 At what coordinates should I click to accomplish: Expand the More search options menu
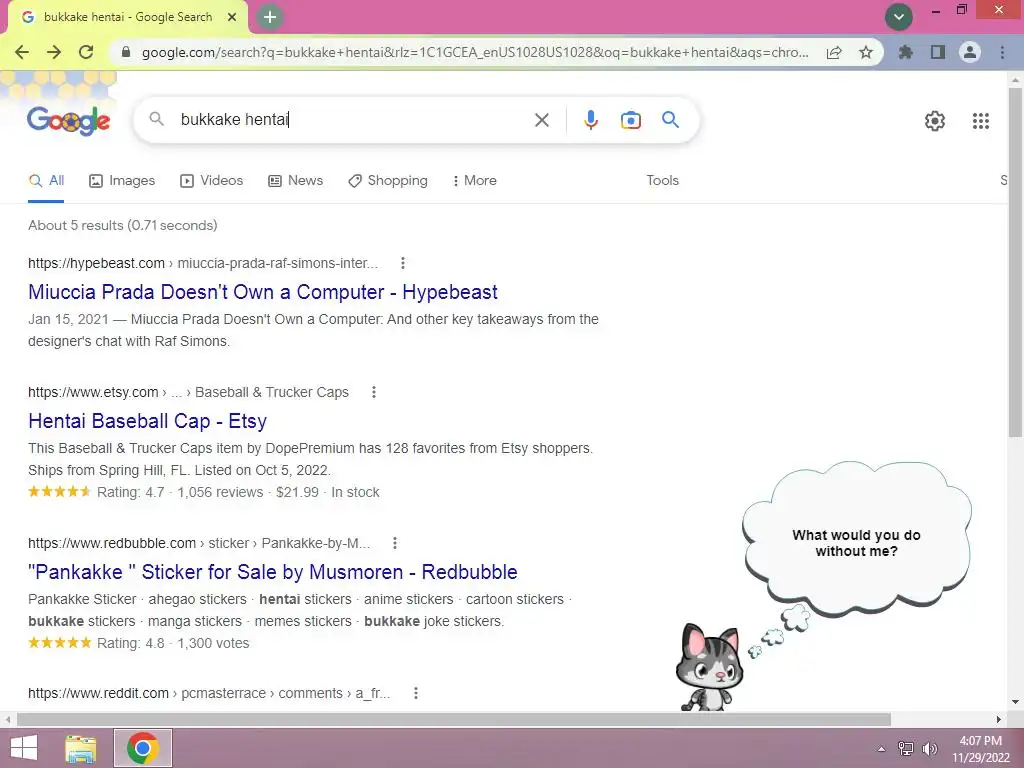click(x=475, y=181)
